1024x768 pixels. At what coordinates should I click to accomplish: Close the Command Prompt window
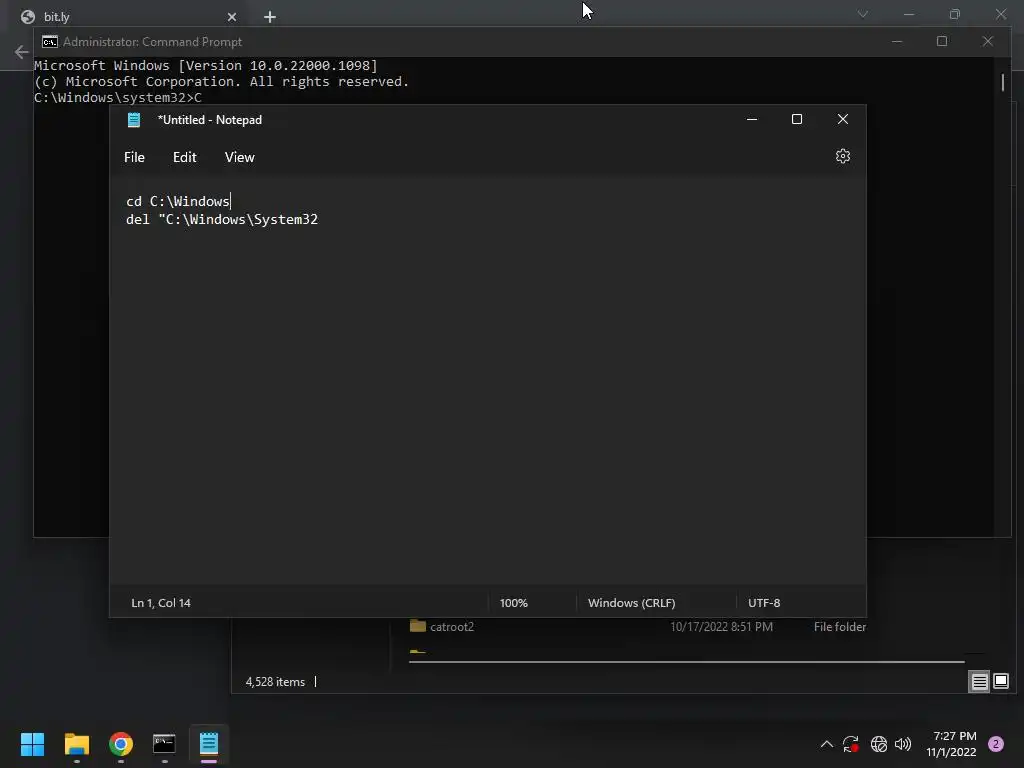987,42
